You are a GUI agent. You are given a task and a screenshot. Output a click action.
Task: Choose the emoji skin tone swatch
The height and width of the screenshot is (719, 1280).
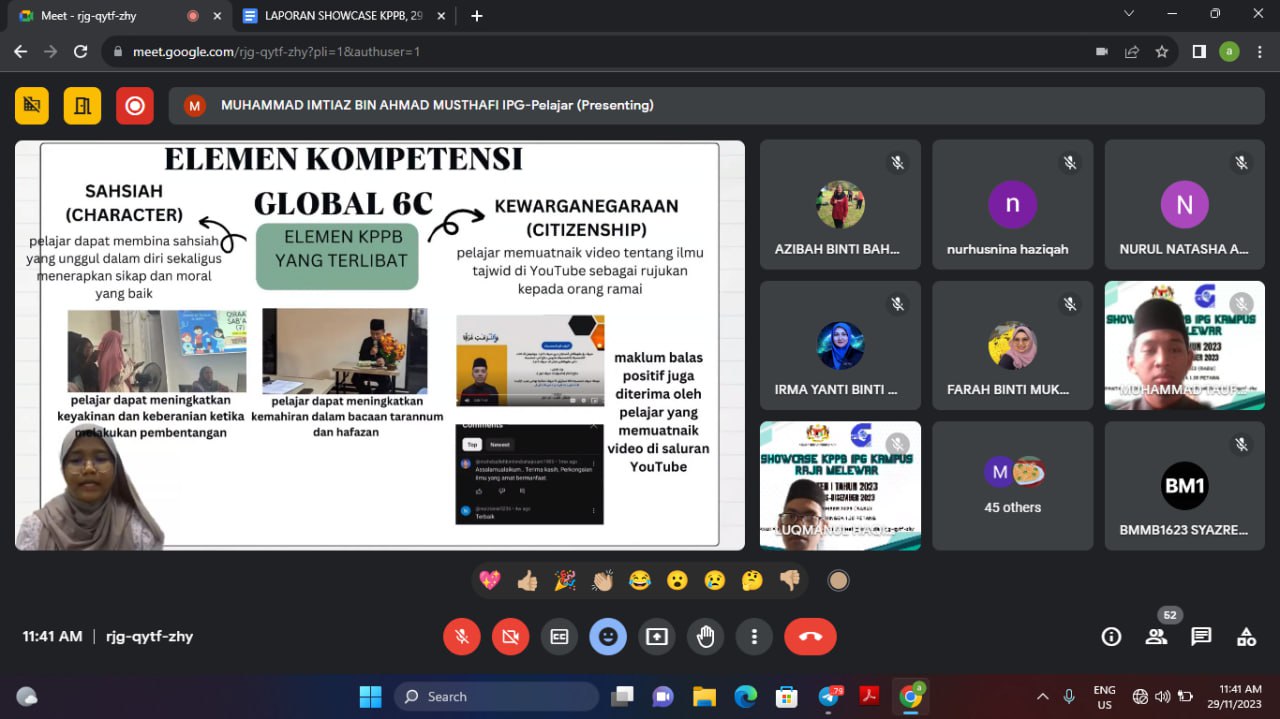coord(838,580)
